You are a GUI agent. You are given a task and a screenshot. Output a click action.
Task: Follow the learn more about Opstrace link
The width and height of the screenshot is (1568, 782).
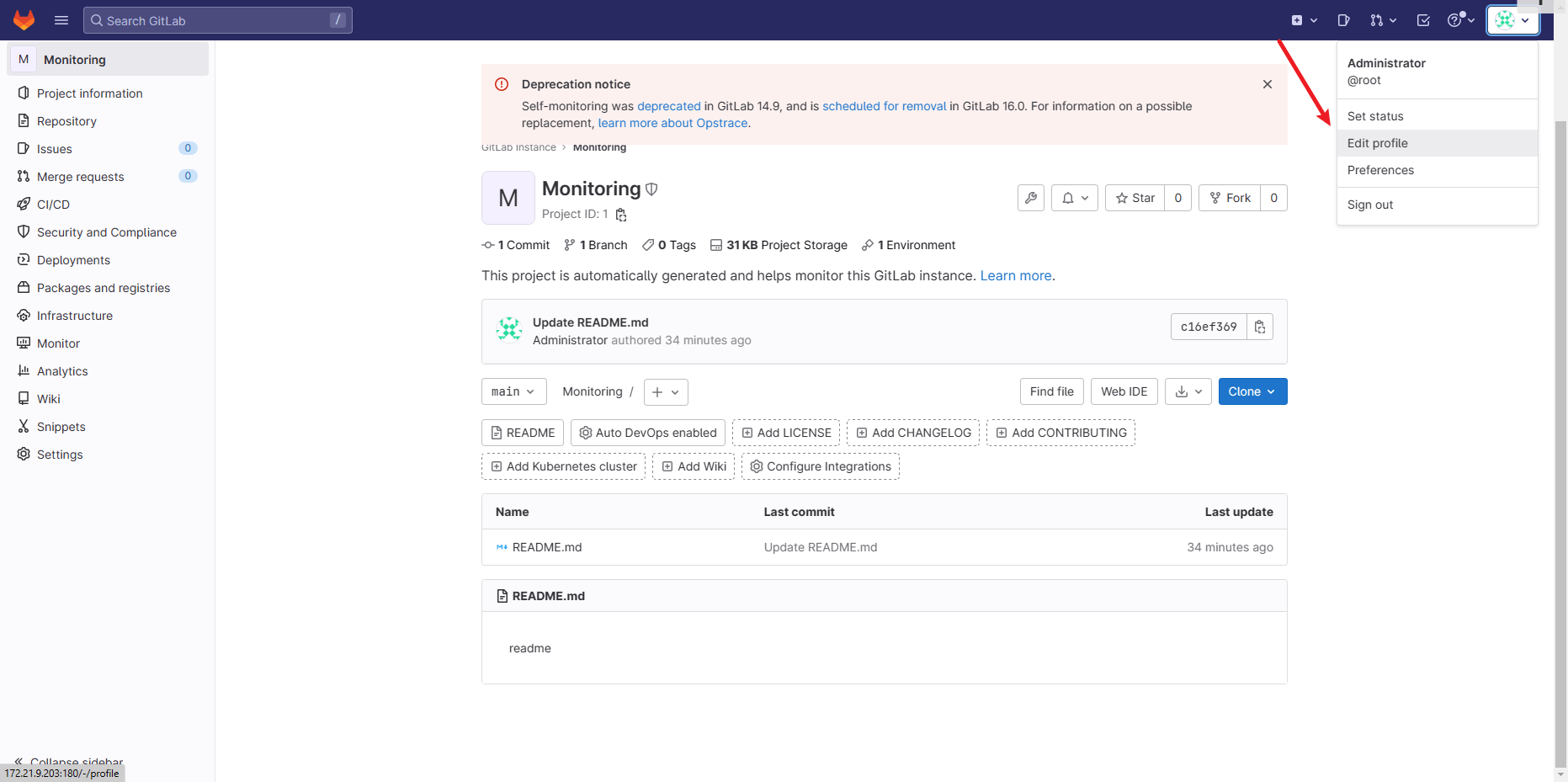[x=672, y=123]
